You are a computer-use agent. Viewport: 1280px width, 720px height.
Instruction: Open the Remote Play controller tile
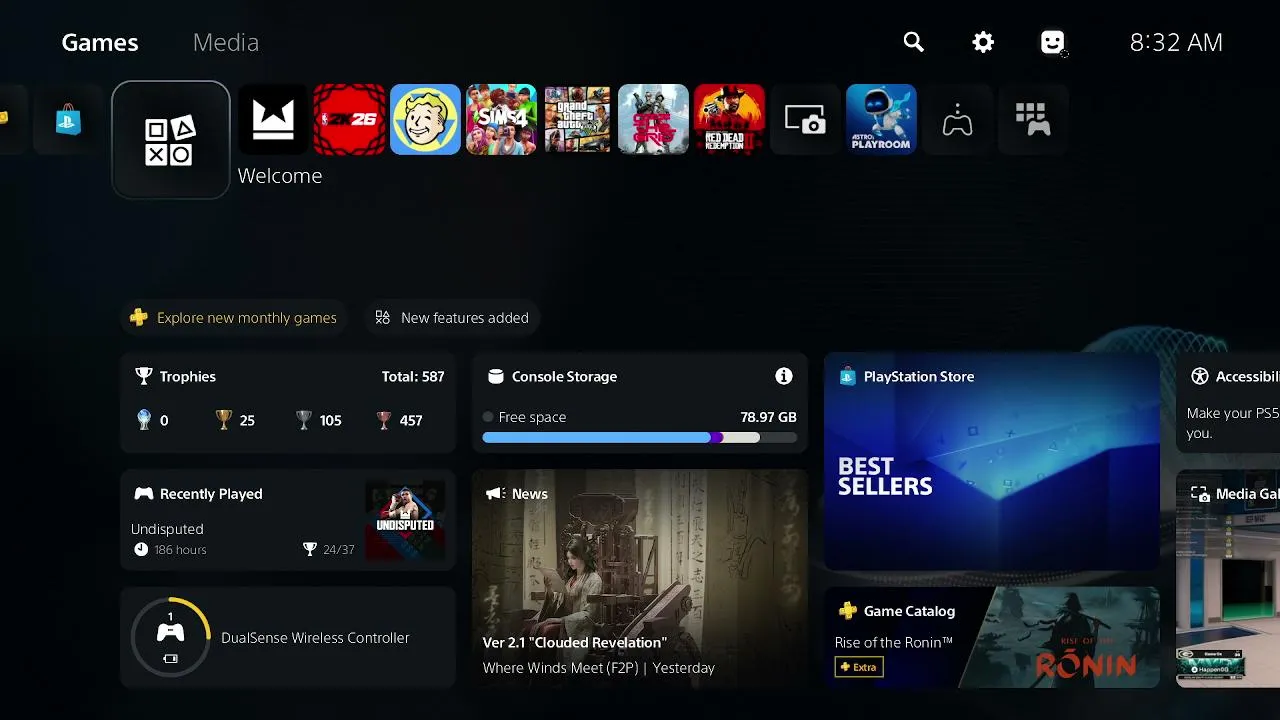tap(957, 120)
